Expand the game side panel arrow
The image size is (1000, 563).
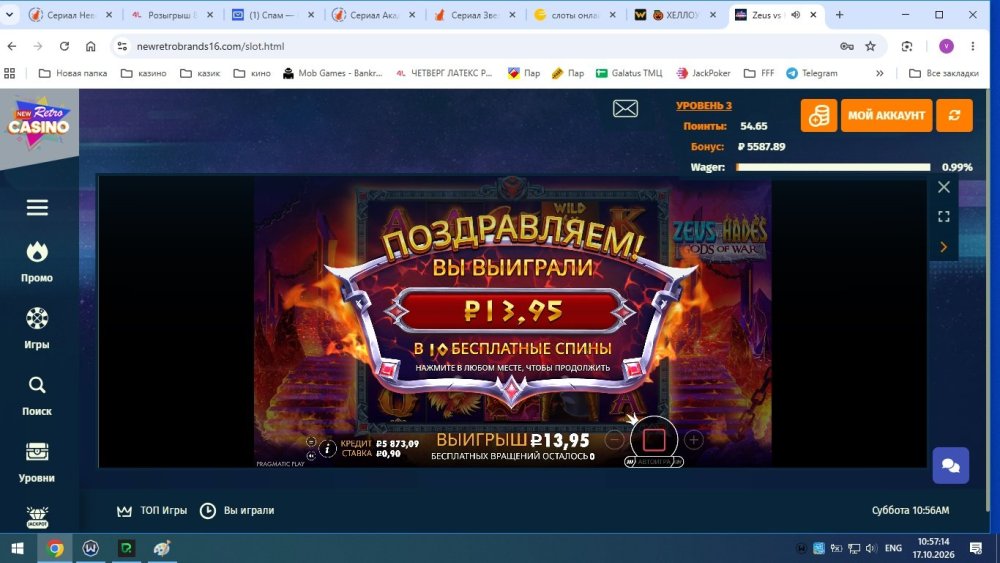click(x=944, y=247)
